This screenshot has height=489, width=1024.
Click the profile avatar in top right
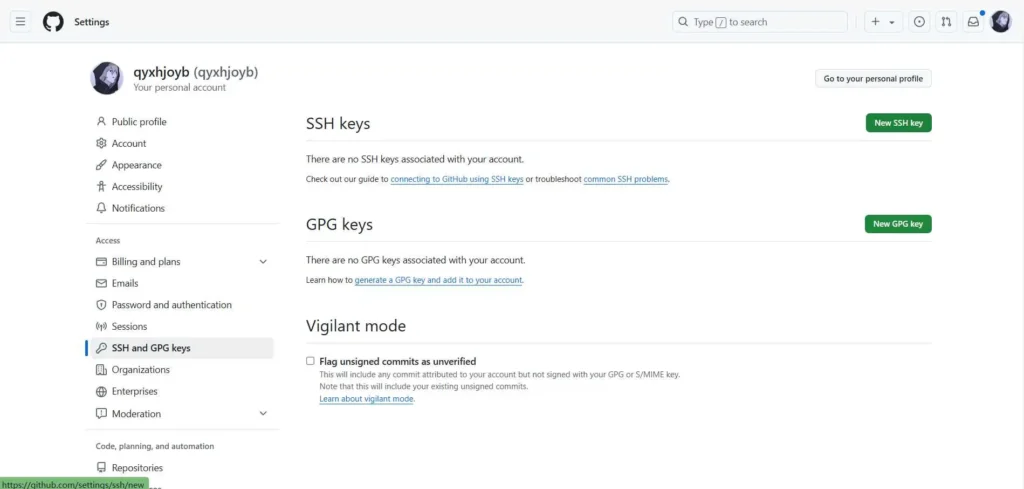pyautogui.click(x=1000, y=22)
